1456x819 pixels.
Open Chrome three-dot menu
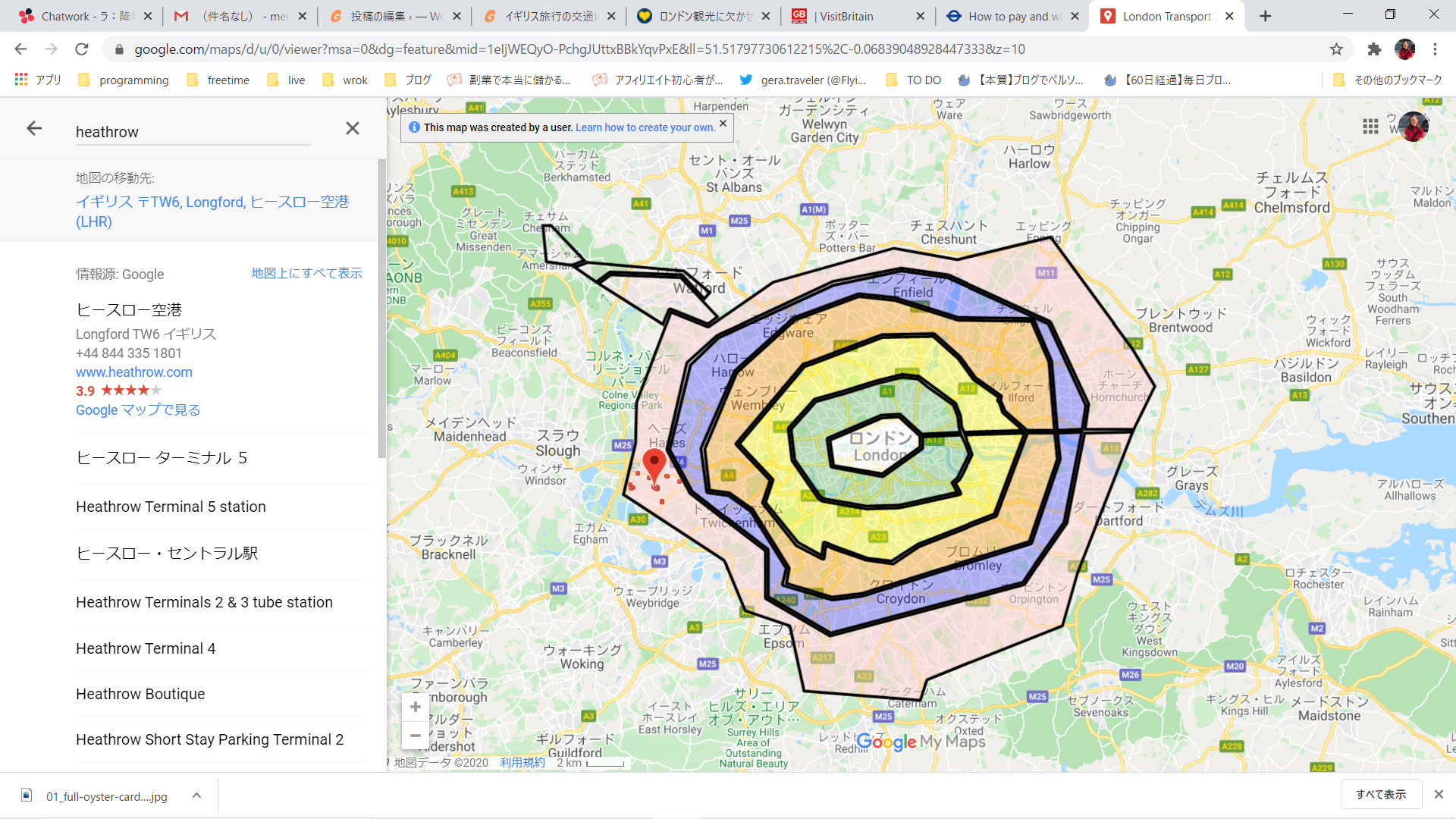(1435, 49)
